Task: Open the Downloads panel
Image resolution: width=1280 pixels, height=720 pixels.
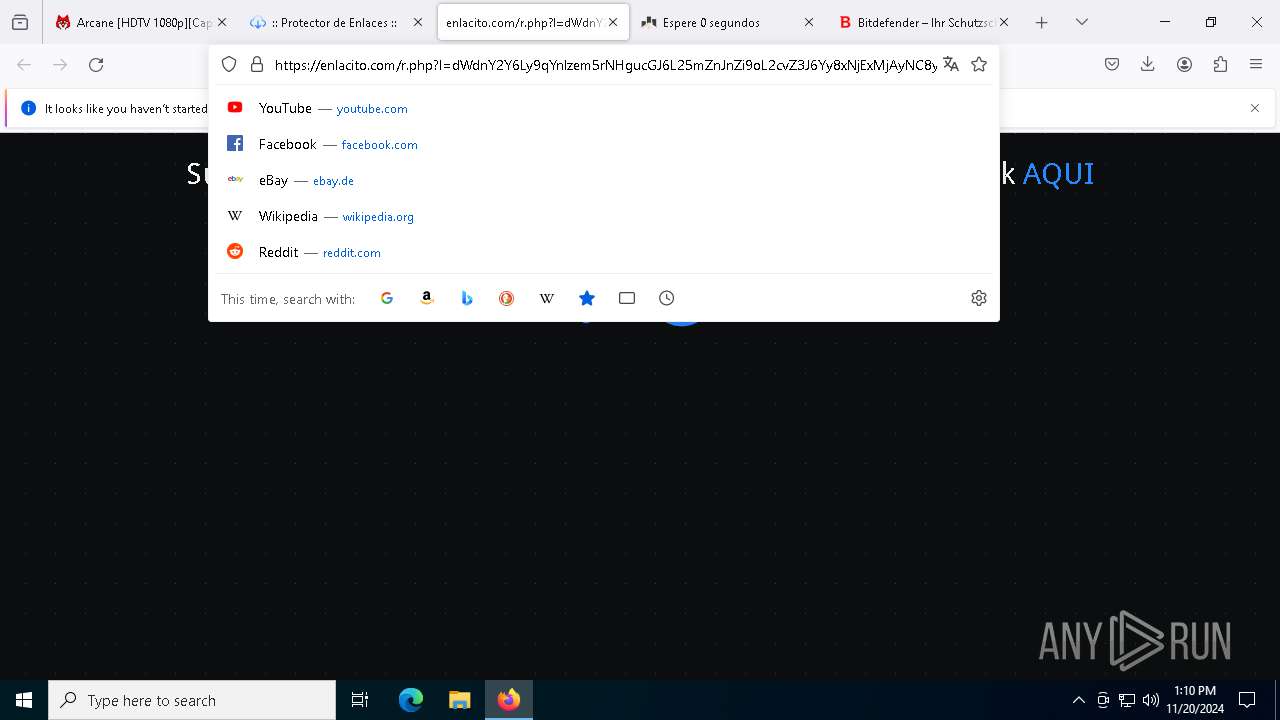Action: tap(1148, 65)
